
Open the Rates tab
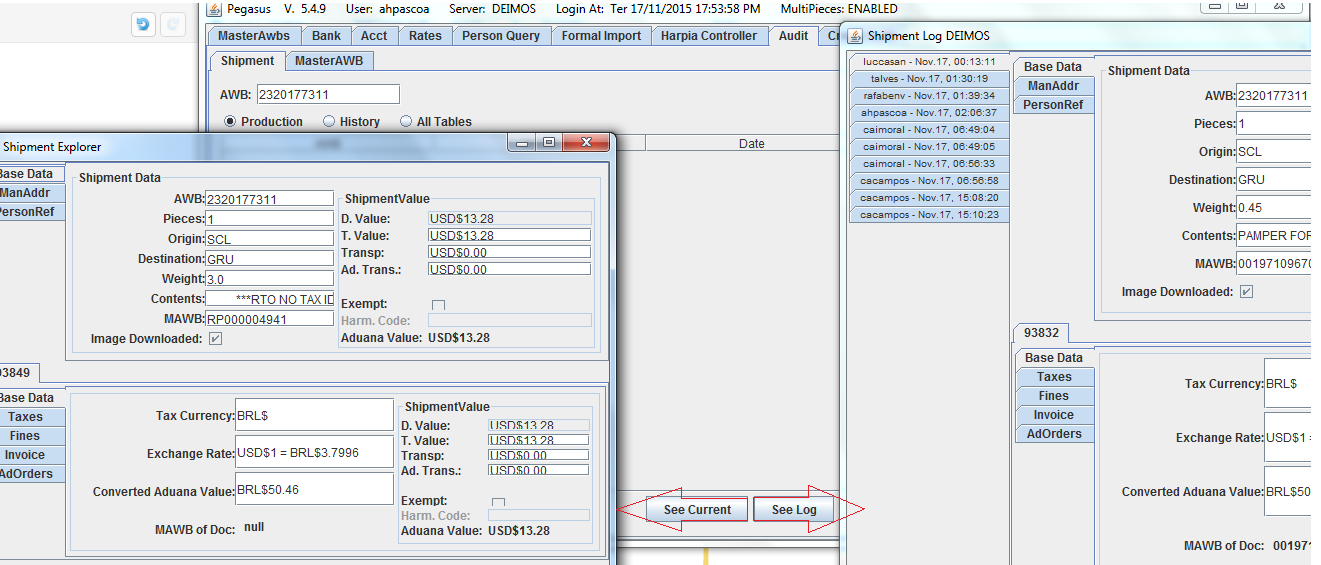425,36
